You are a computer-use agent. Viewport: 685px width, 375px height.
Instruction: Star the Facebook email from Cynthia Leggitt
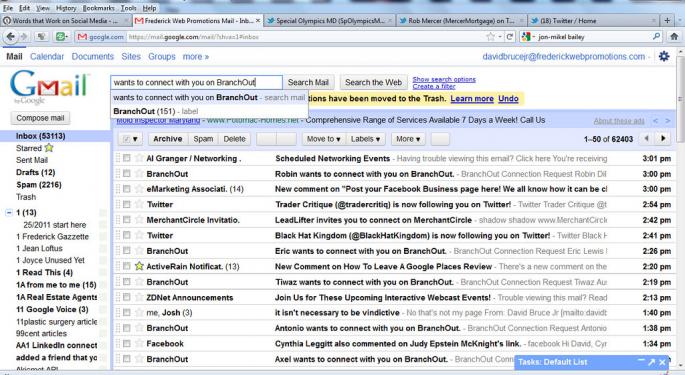point(139,344)
